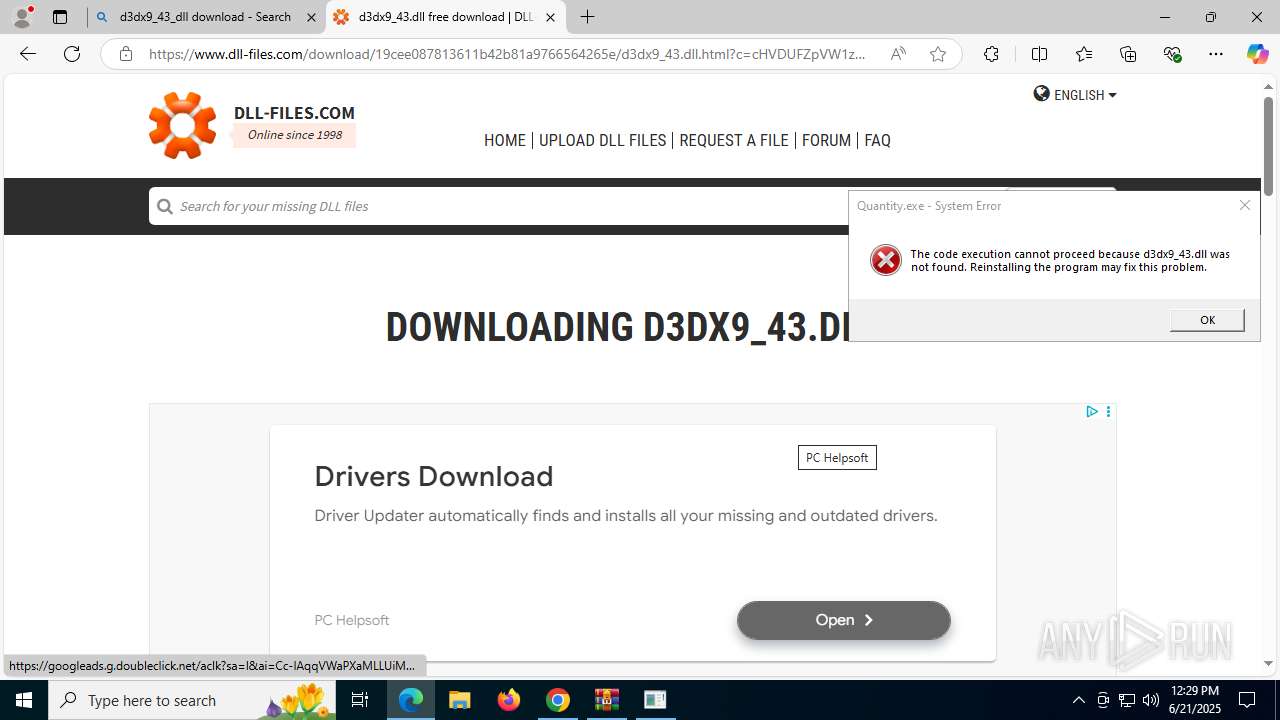This screenshot has width=1280, height=720.
Task: Click OK in the System Error dialog
Action: 1207,320
